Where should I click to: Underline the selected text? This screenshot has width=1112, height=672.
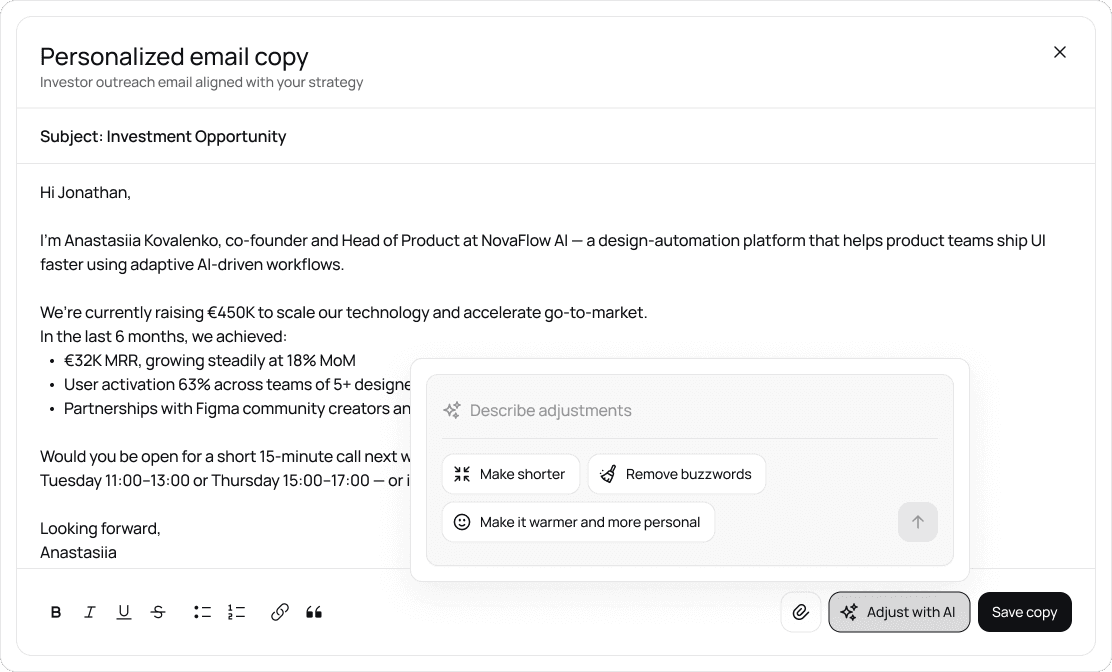click(x=124, y=612)
